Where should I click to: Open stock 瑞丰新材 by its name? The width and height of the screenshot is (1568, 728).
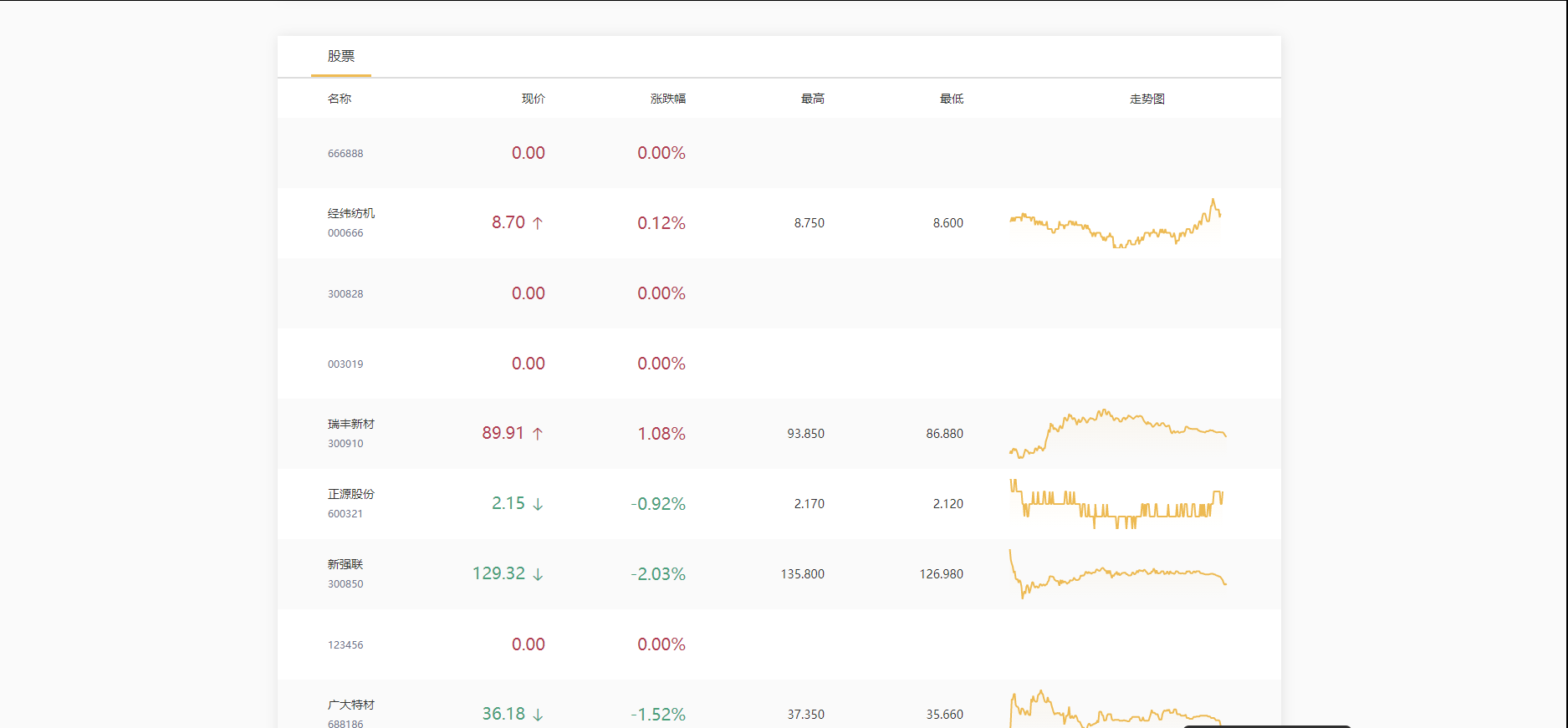click(x=351, y=424)
